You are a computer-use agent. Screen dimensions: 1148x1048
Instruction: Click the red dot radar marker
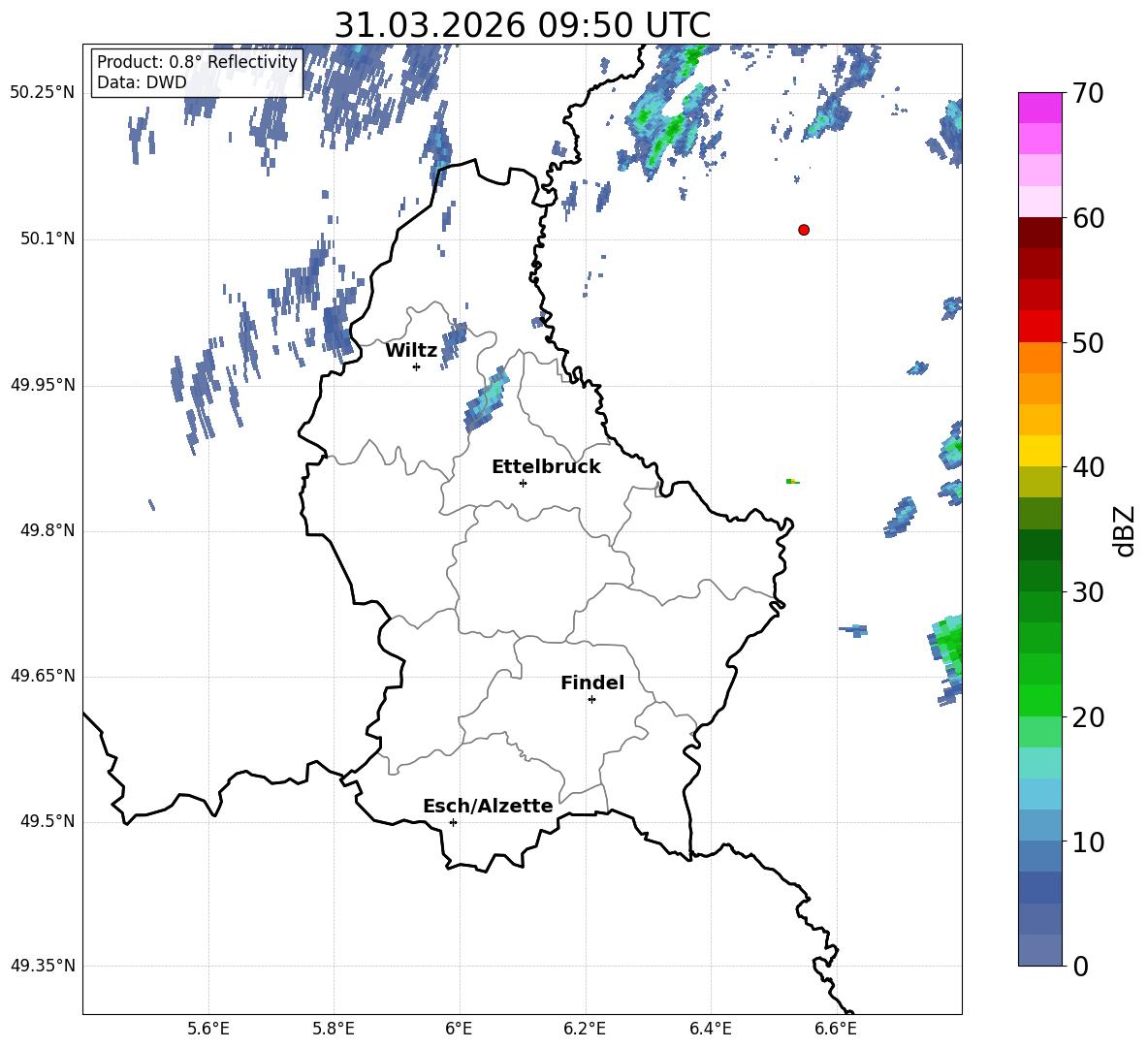[803, 230]
